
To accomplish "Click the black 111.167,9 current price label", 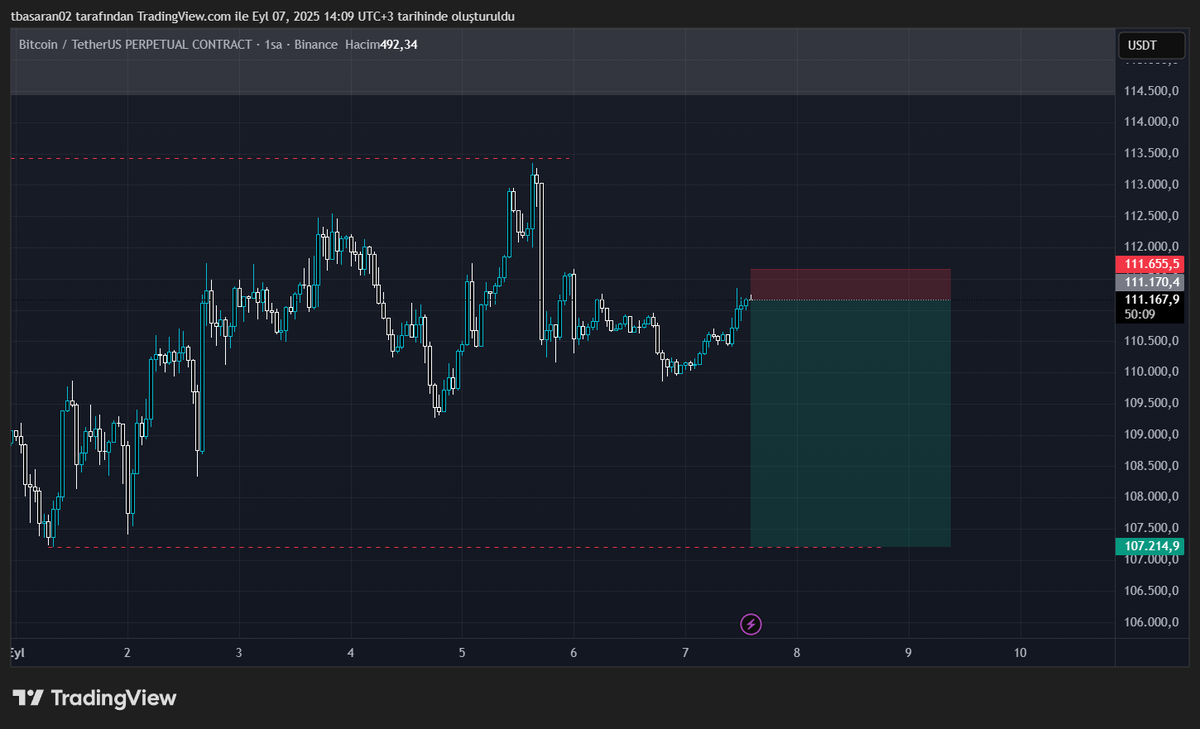I will coord(1151,299).
